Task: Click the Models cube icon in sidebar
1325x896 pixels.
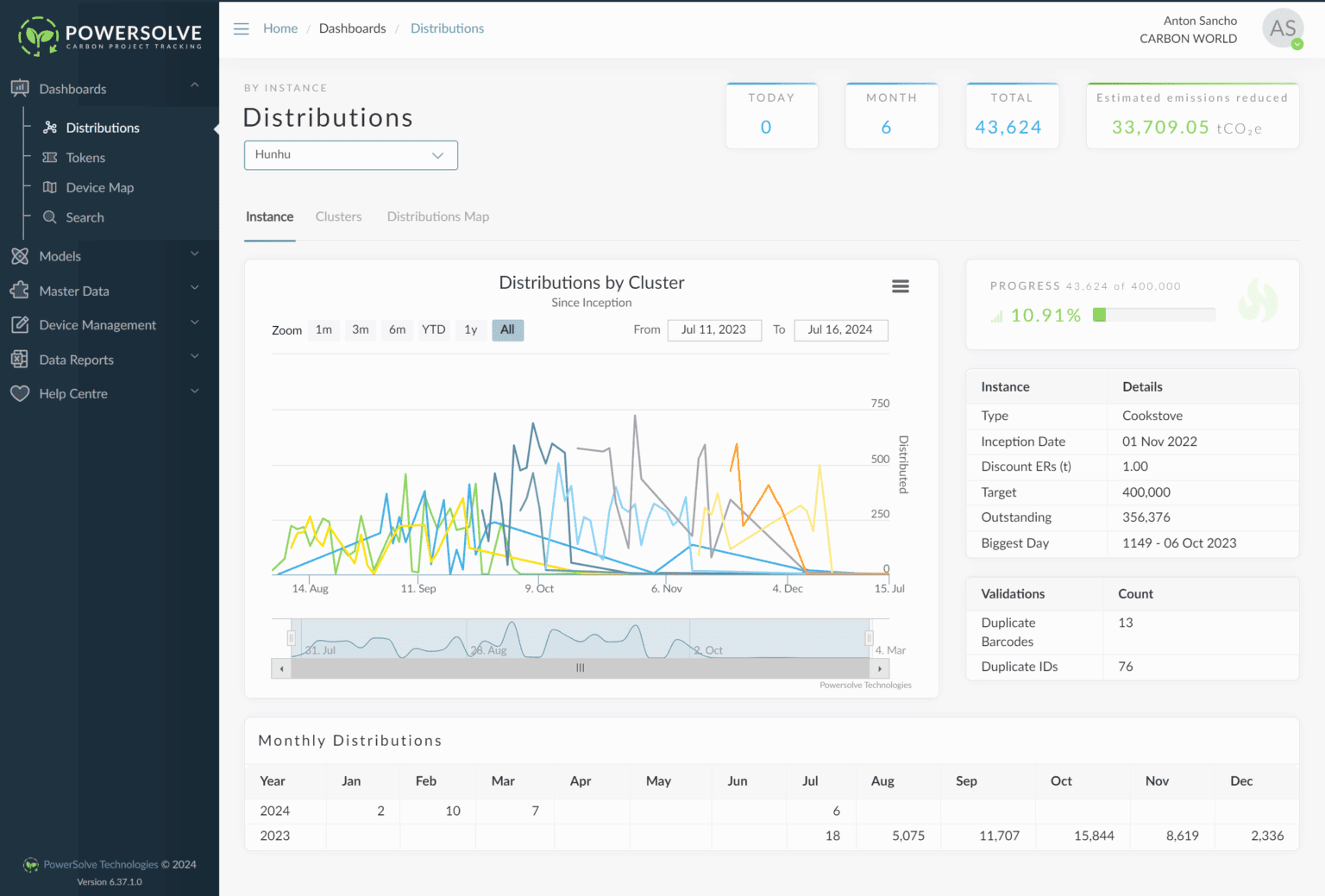Action: (x=19, y=256)
